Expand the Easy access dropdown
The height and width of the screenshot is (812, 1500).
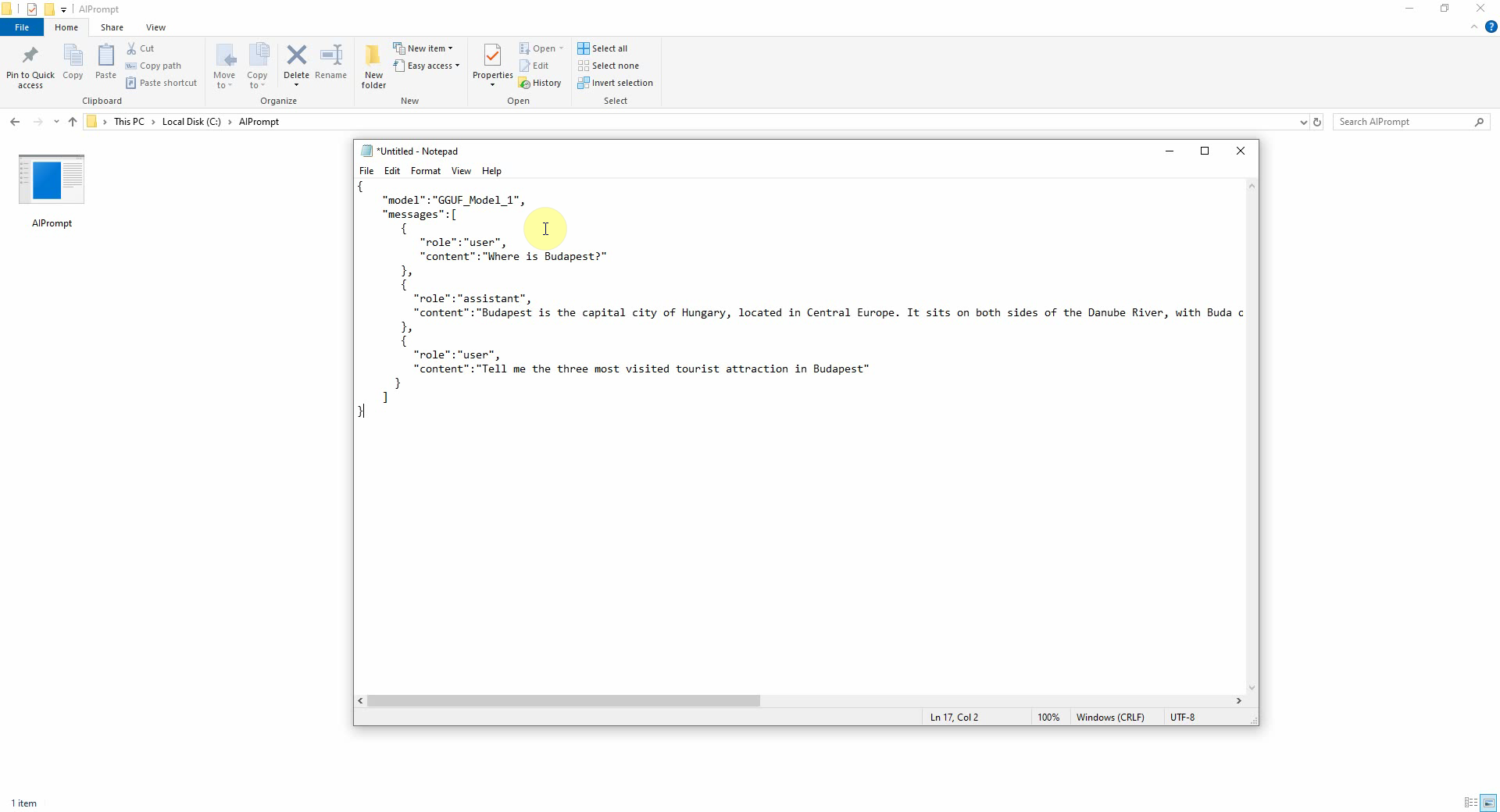click(457, 66)
